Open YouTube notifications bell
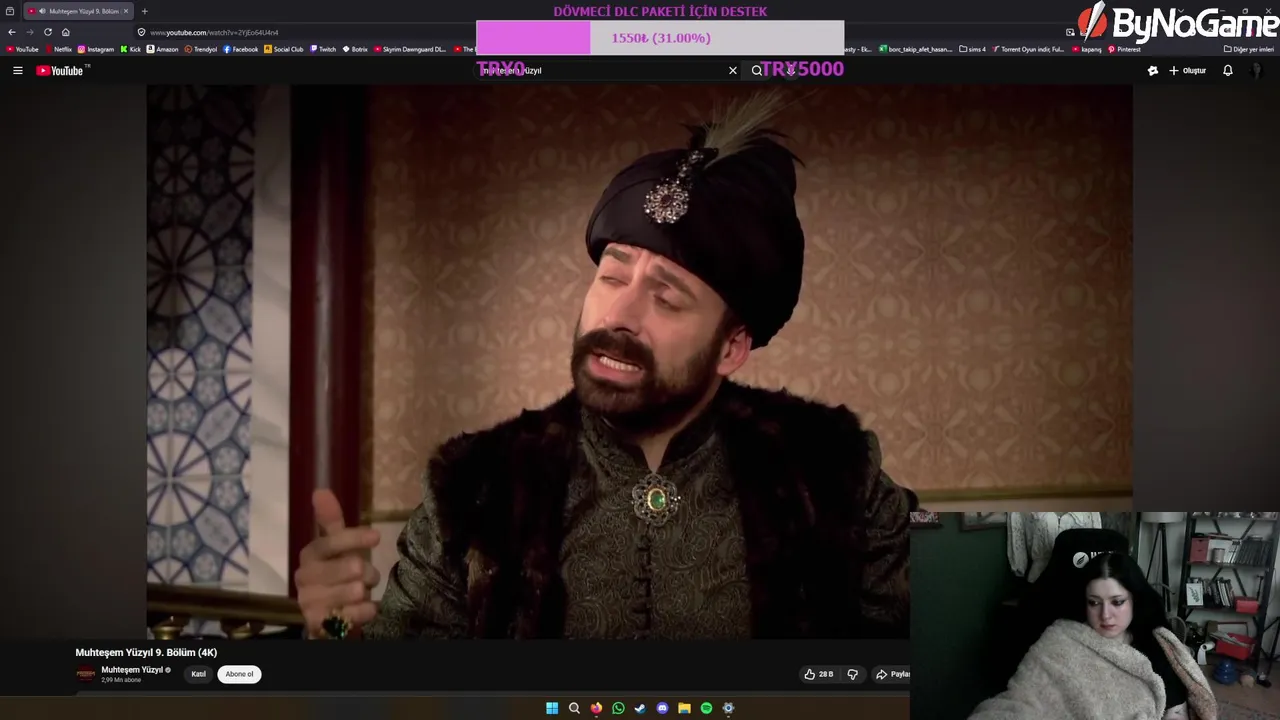This screenshot has width=1280, height=720. click(1228, 70)
